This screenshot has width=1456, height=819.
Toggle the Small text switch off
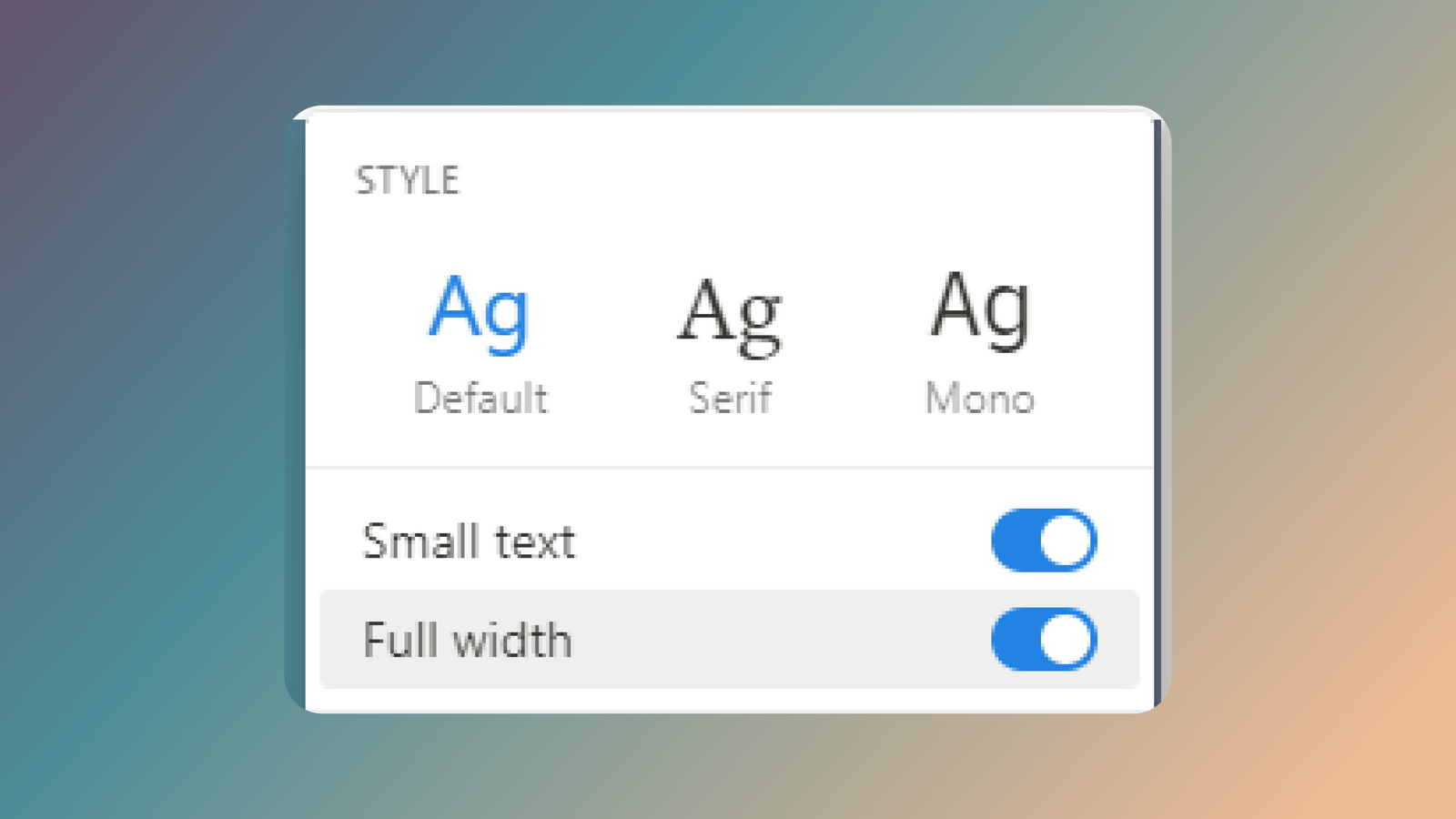(1044, 540)
